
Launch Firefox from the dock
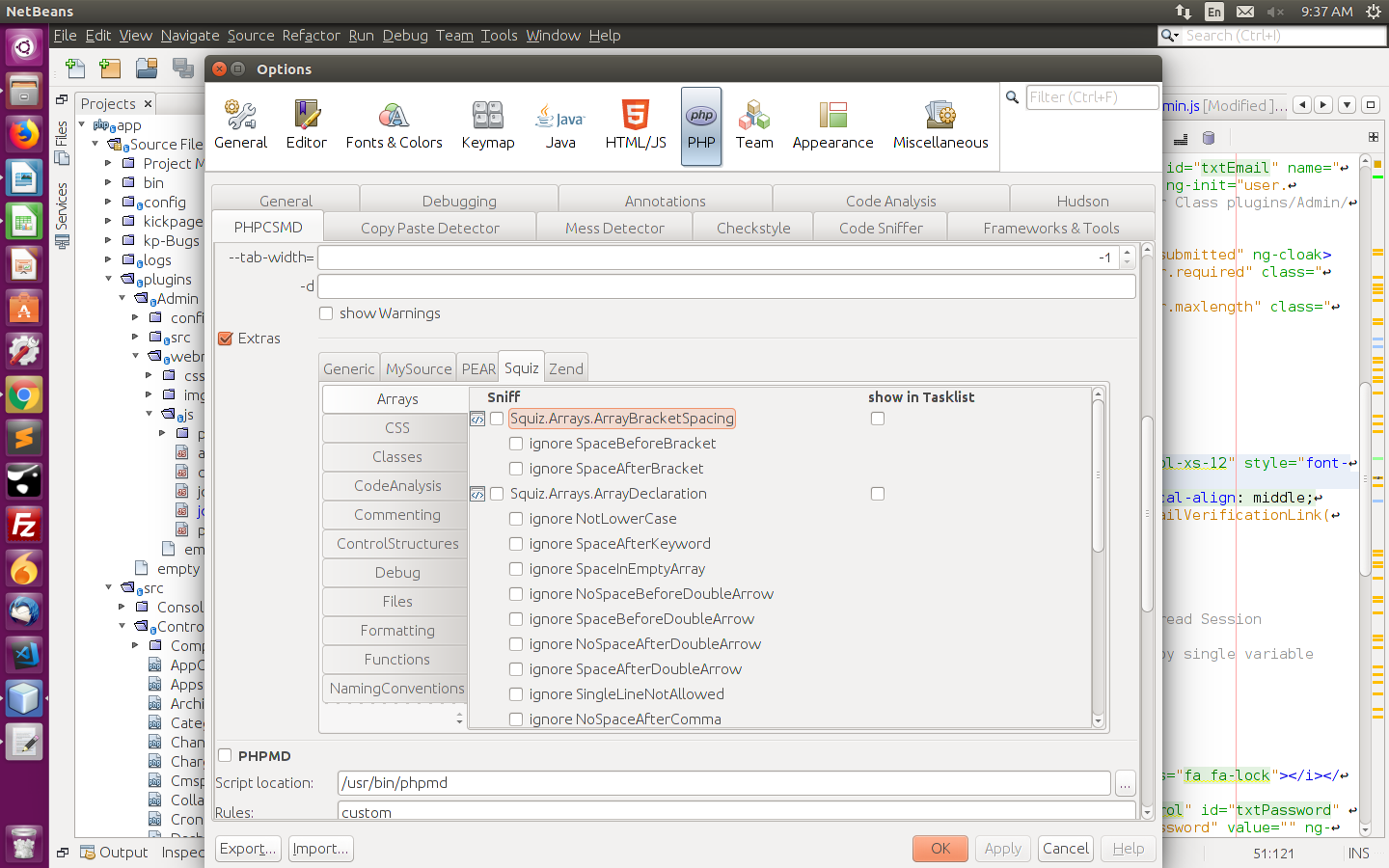click(24, 134)
